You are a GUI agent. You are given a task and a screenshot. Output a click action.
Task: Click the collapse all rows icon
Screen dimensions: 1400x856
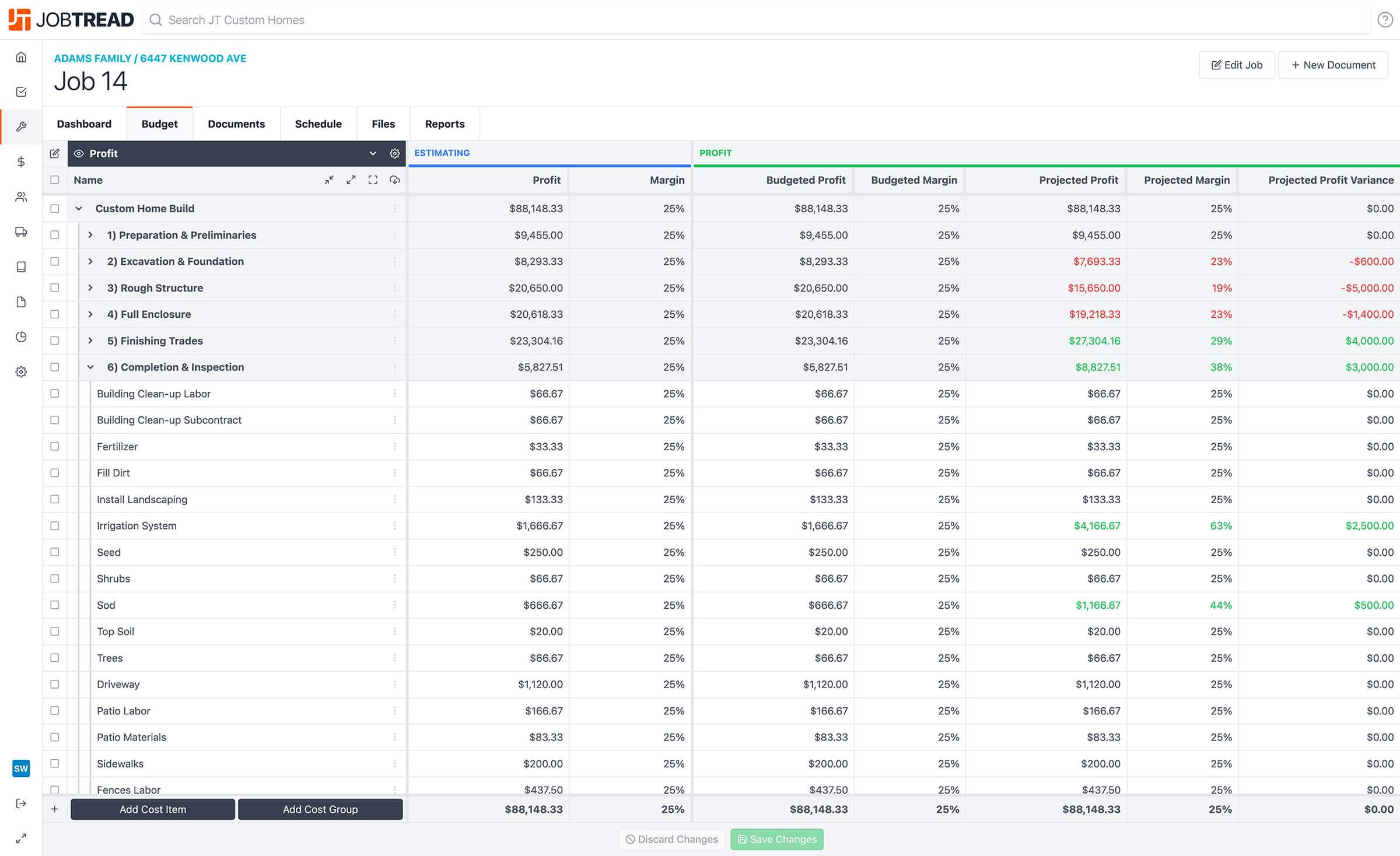[329, 180]
